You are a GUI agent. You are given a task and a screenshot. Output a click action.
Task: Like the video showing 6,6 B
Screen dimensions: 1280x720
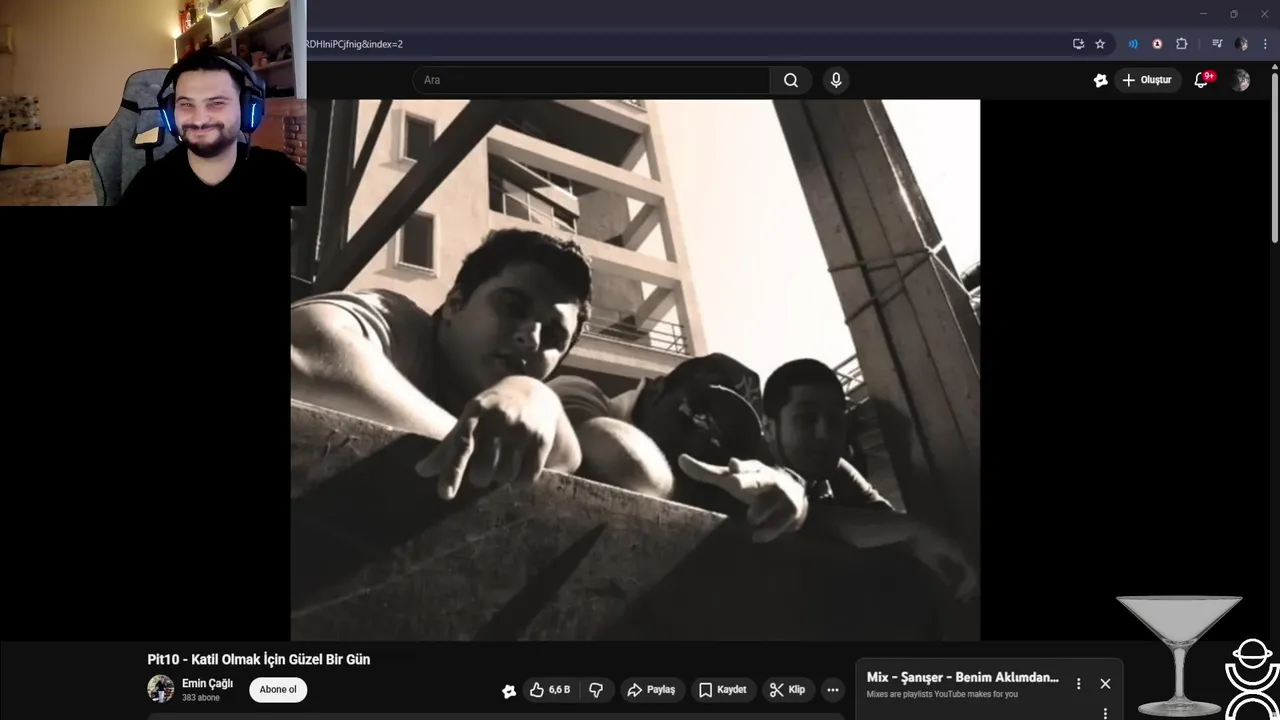pyautogui.click(x=550, y=690)
